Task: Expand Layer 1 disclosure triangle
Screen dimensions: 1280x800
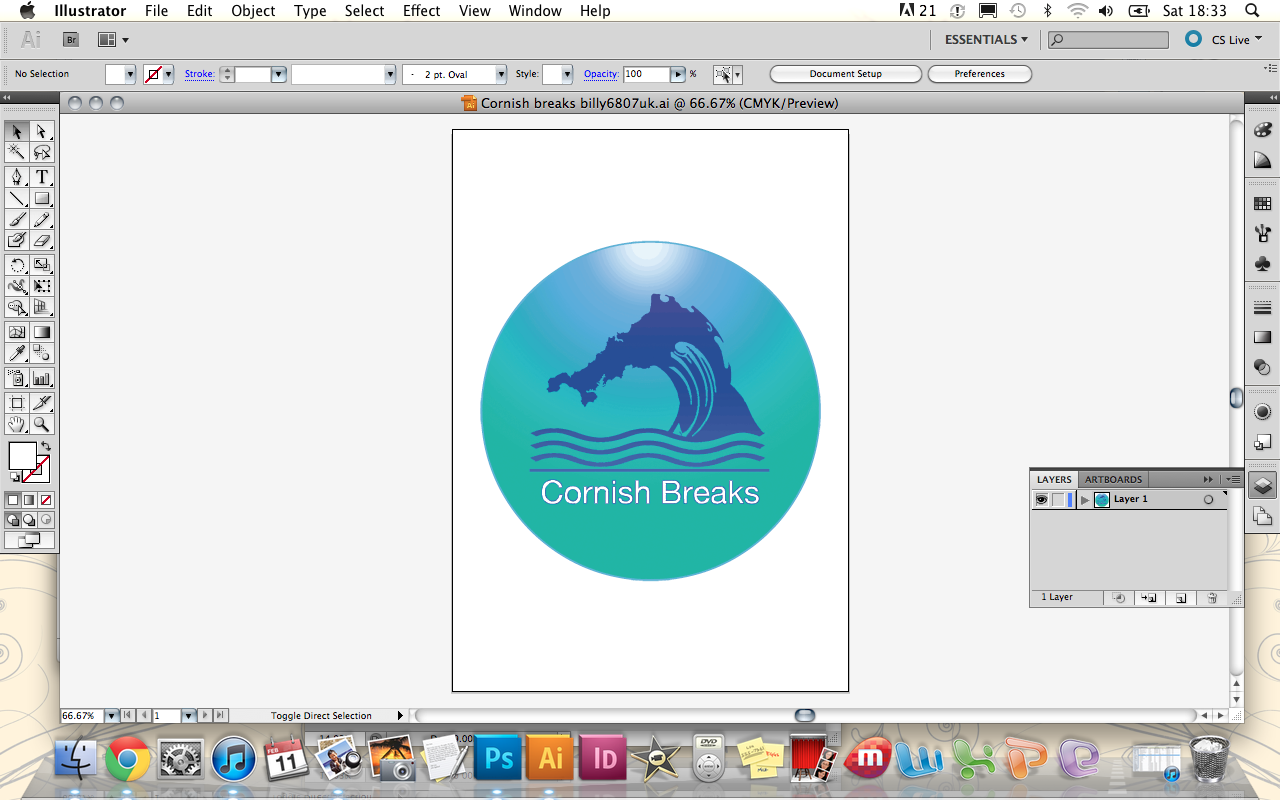Action: coord(1085,500)
